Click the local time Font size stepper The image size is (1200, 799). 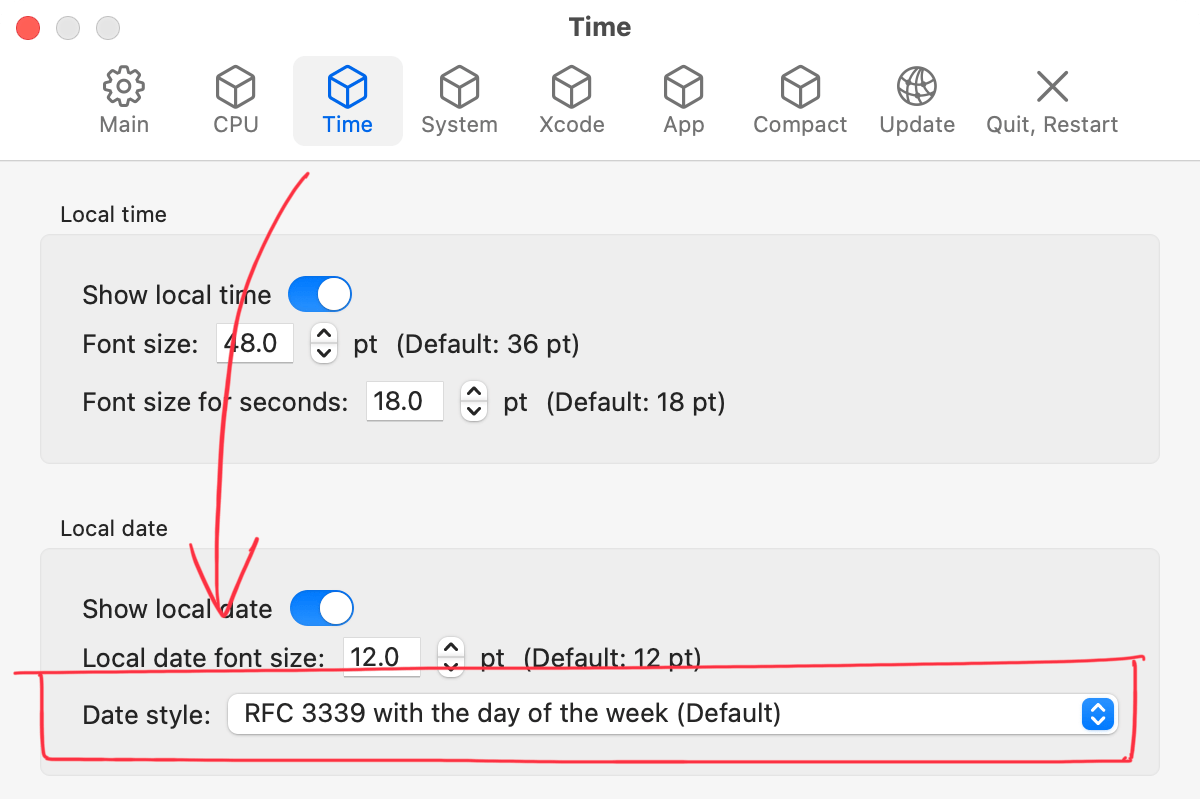click(324, 343)
